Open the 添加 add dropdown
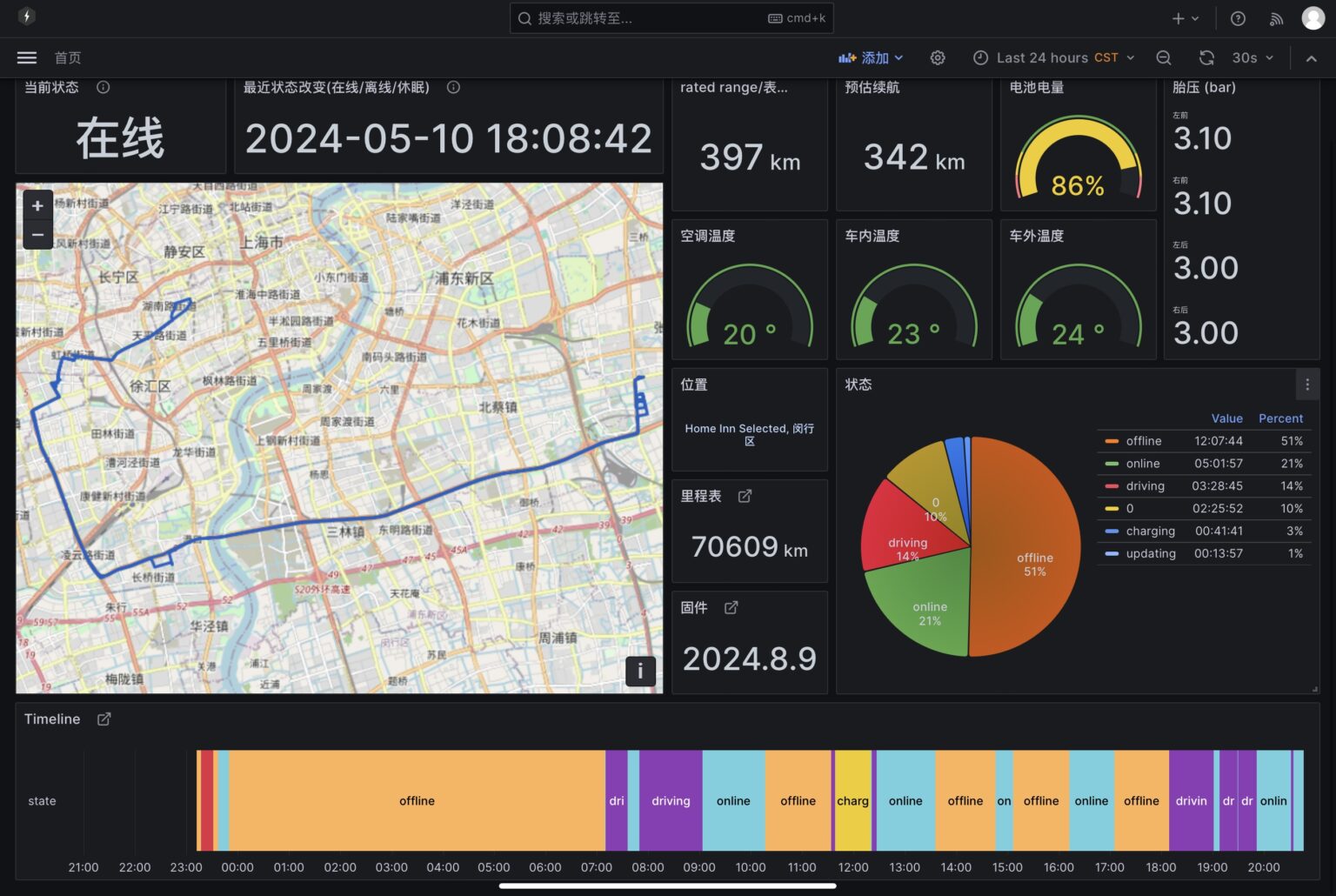The image size is (1336, 896). click(x=871, y=57)
